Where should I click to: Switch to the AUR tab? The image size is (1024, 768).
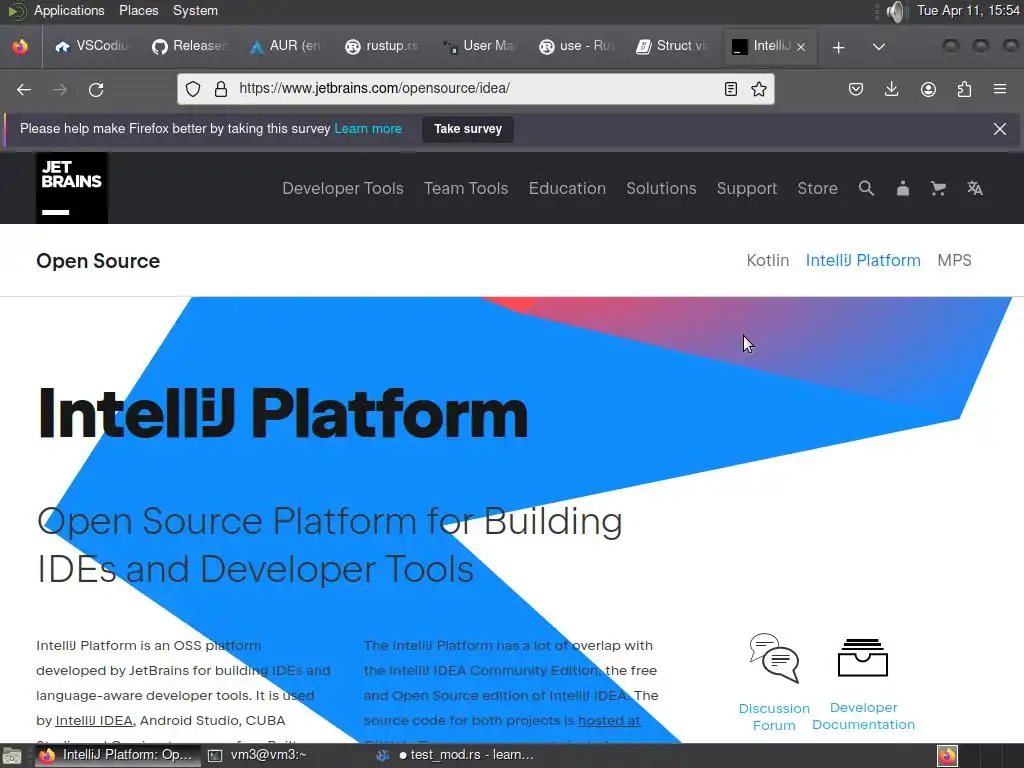[x=286, y=46]
